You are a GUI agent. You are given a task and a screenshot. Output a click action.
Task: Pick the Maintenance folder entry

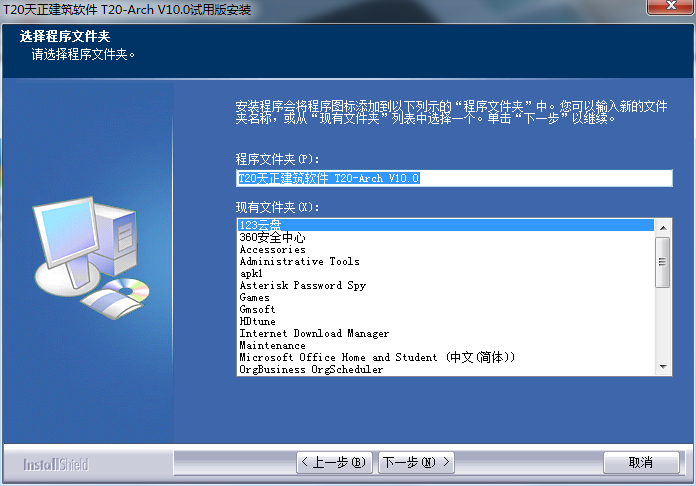(446, 345)
